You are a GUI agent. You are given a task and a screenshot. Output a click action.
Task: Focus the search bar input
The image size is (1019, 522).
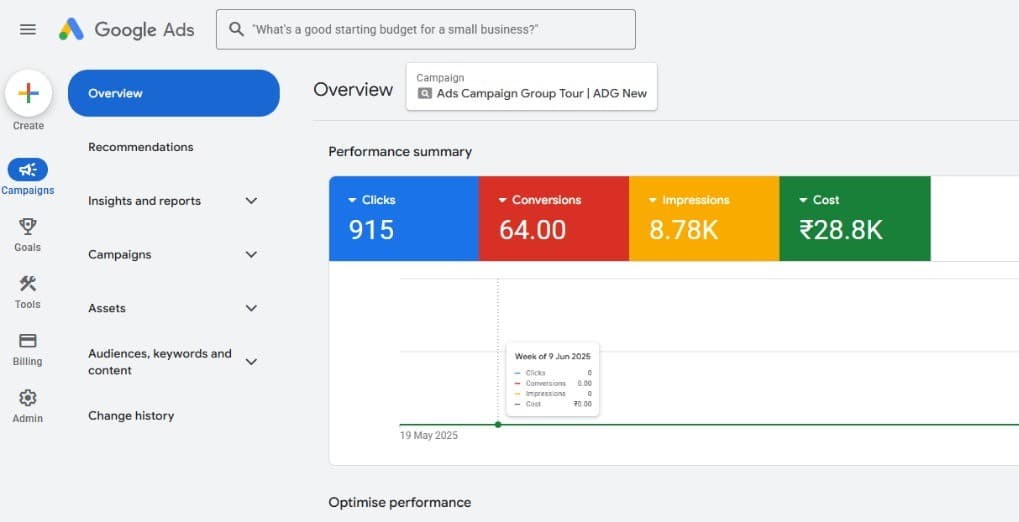[x=426, y=29]
